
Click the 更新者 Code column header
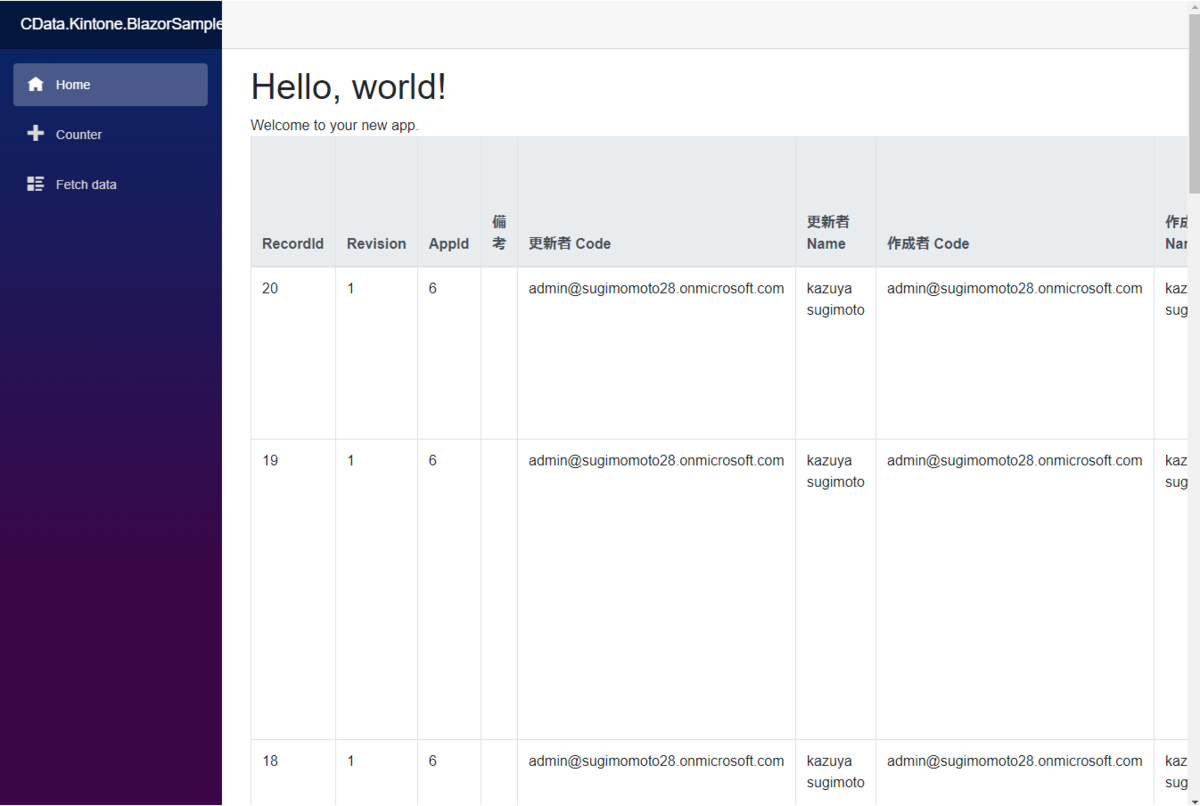click(569, 244)
